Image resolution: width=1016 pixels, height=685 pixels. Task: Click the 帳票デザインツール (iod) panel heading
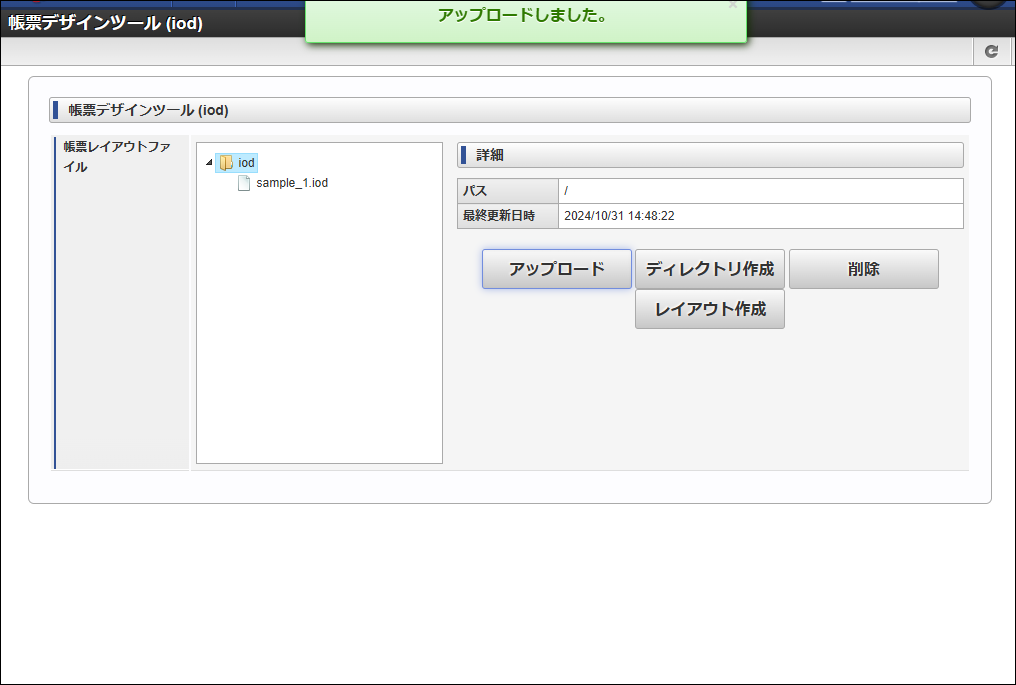click(x=510, y=110)
